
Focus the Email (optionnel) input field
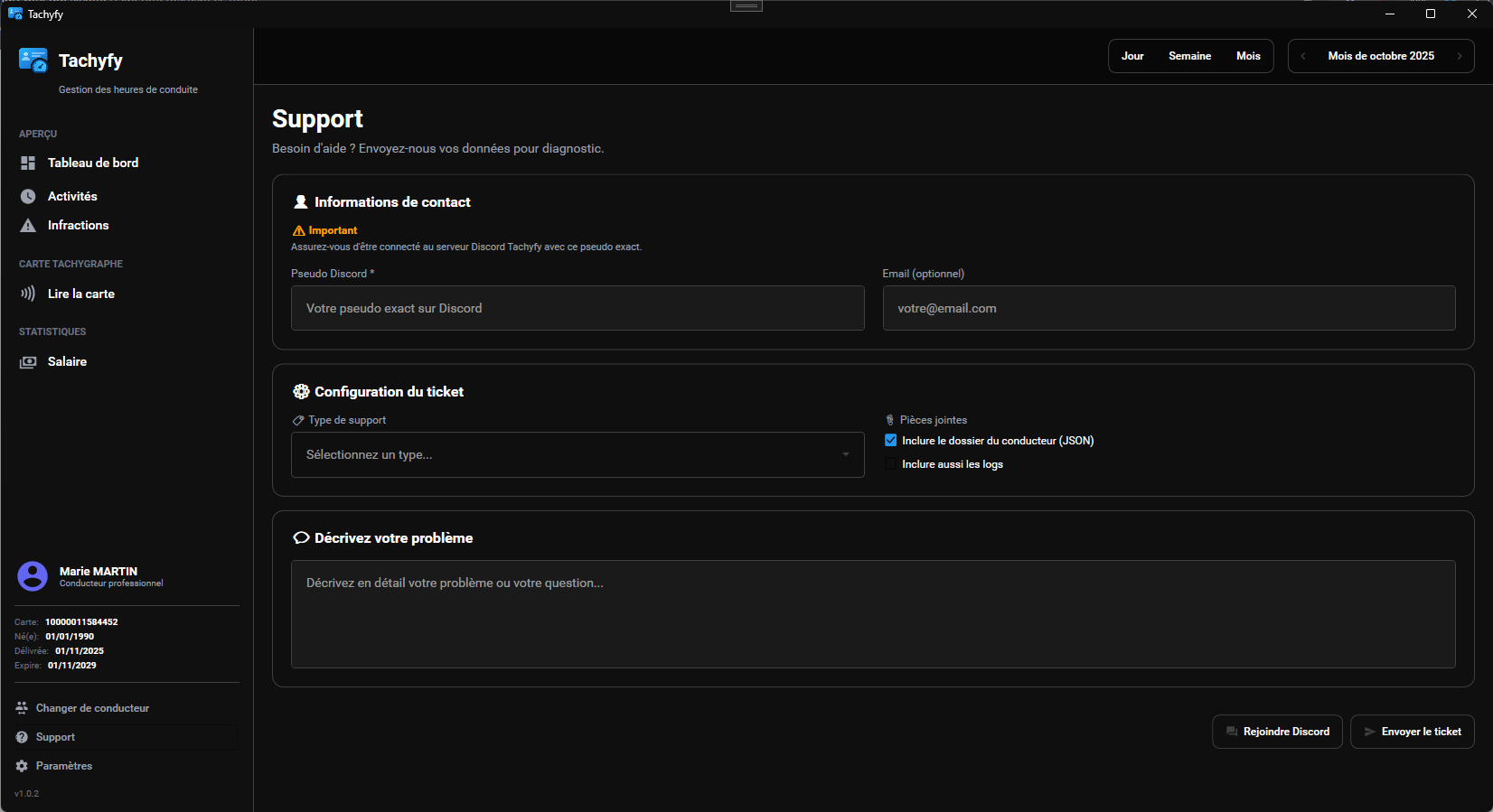pos(1169,308)
